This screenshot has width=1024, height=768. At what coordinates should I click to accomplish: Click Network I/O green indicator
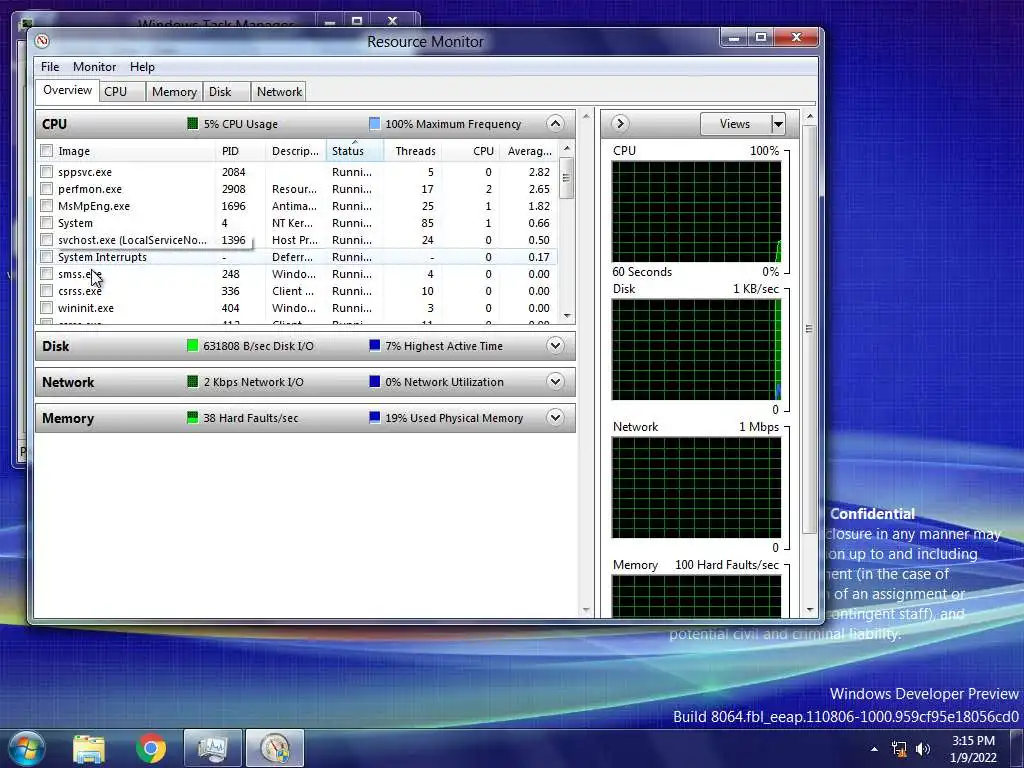192,381
